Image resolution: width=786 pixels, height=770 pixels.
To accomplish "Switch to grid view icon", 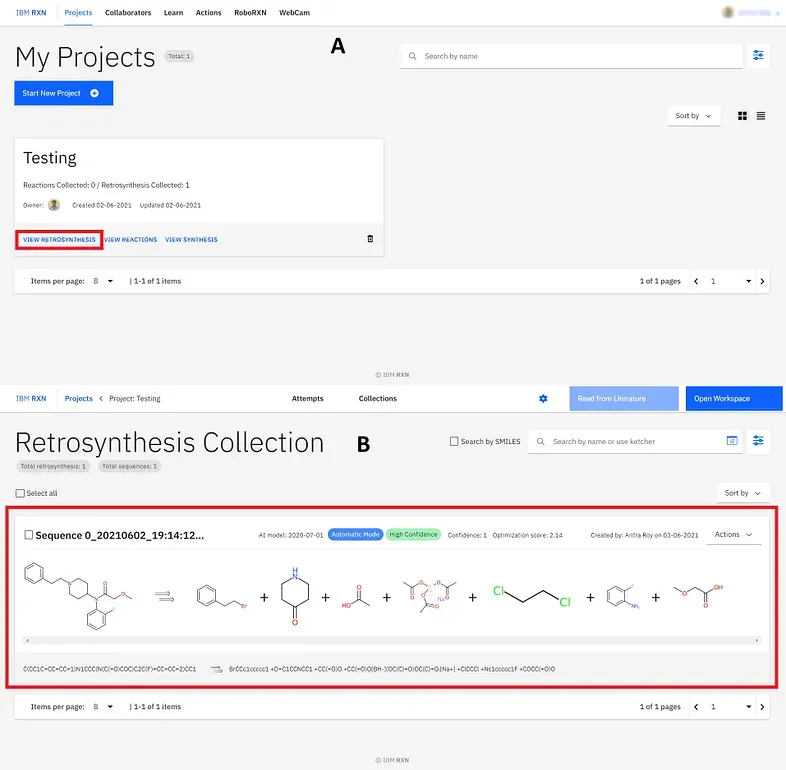I will coord(742,116).
